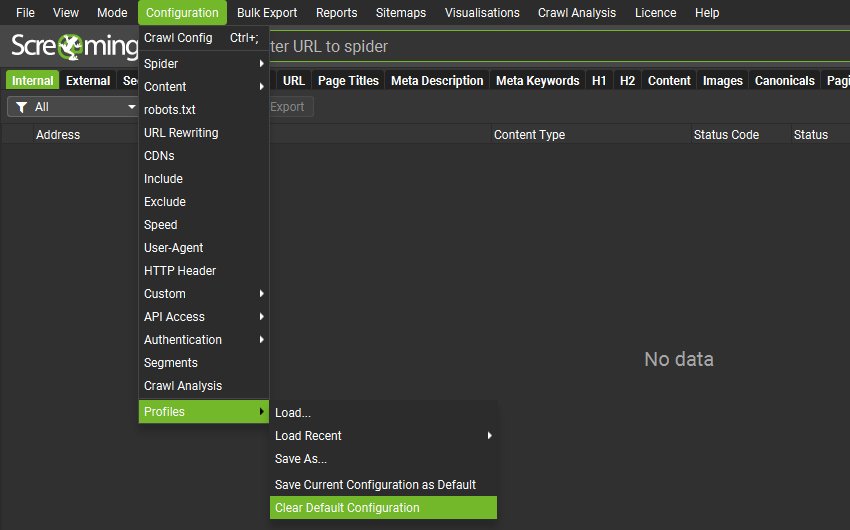Select Crawl Config menu entry
This screenshot has width=850, height=530.
204,38
